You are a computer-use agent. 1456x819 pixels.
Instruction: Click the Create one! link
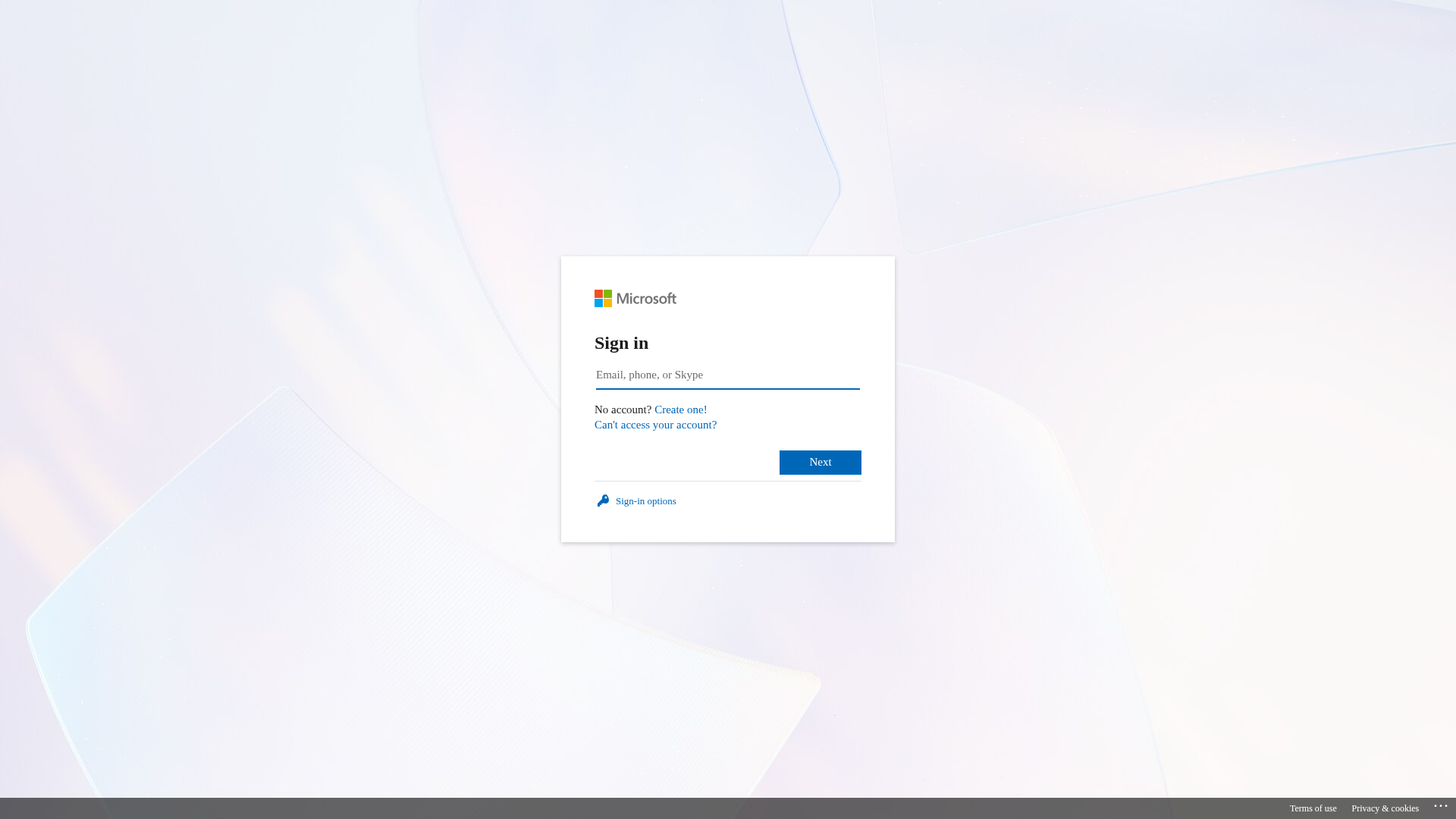coord(681,409)
